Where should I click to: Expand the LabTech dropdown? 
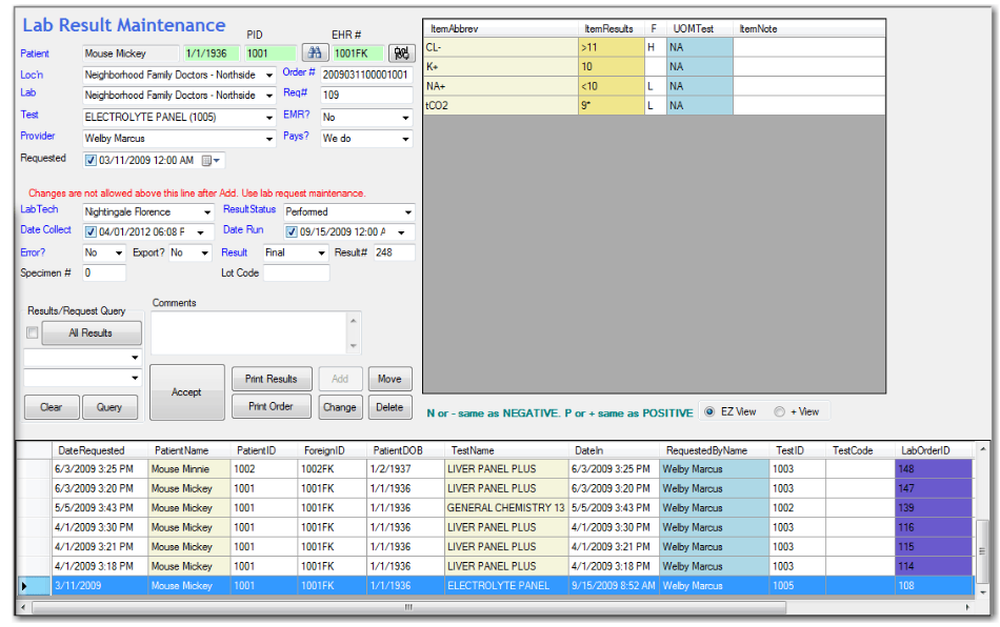pyautogui.click(x=207, y=212)
